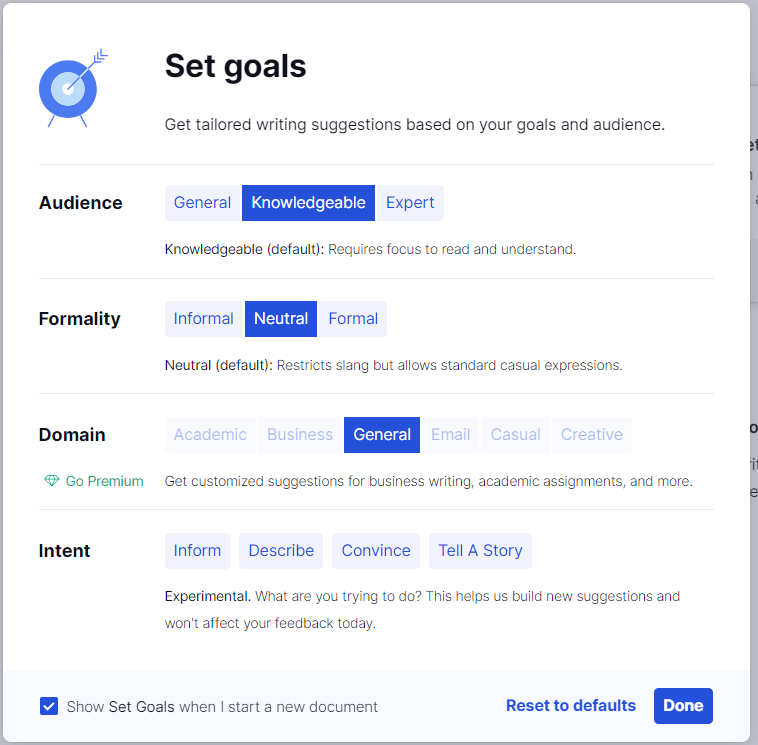This screenshot has height=745, width=758.
Task: Click the Done button
Action: (x=683, y=705)
